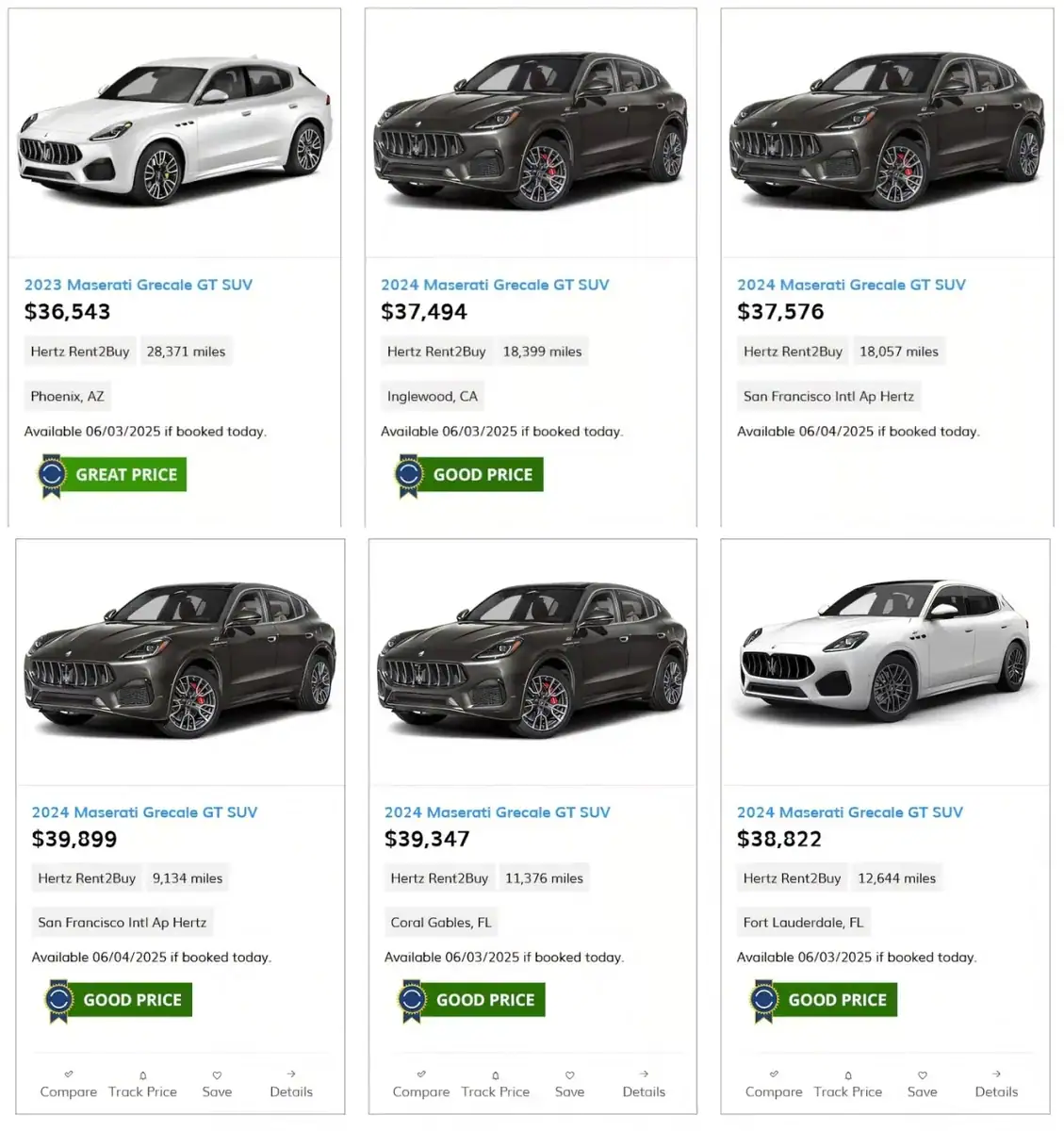Save the $39,899 Grecale with the heart icon
This screenshot has height=1131, width=1064.
click(x=217, y=1075)
